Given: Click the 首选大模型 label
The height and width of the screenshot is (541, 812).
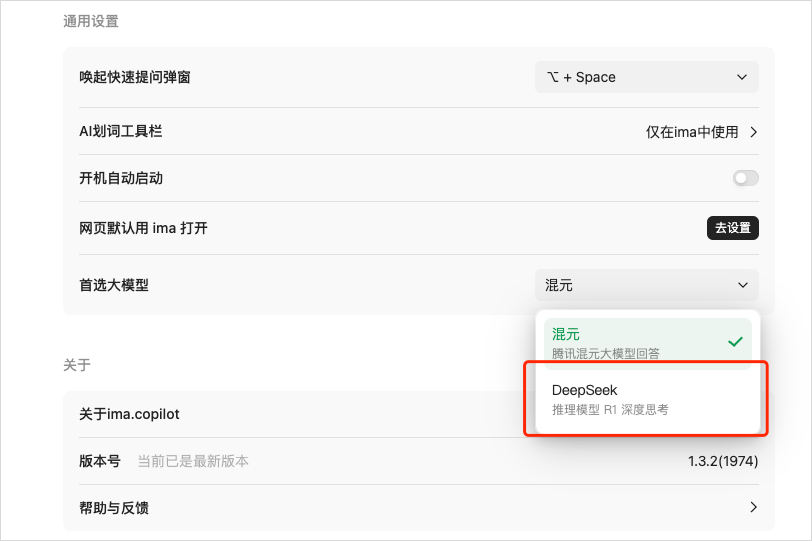Looking at the screenshot, I should [114, 285].
